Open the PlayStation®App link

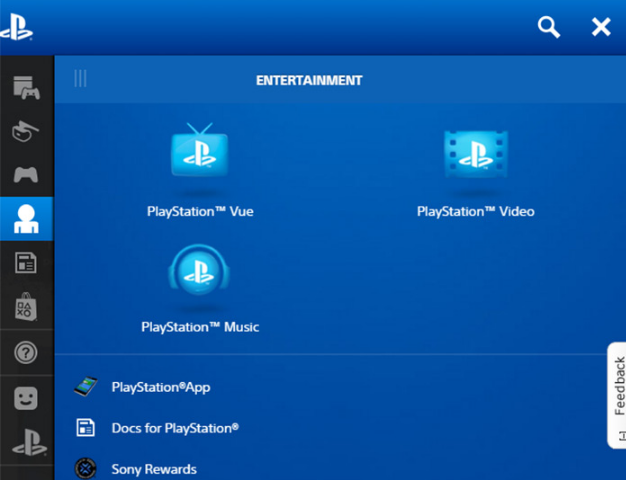coord(160,387)
